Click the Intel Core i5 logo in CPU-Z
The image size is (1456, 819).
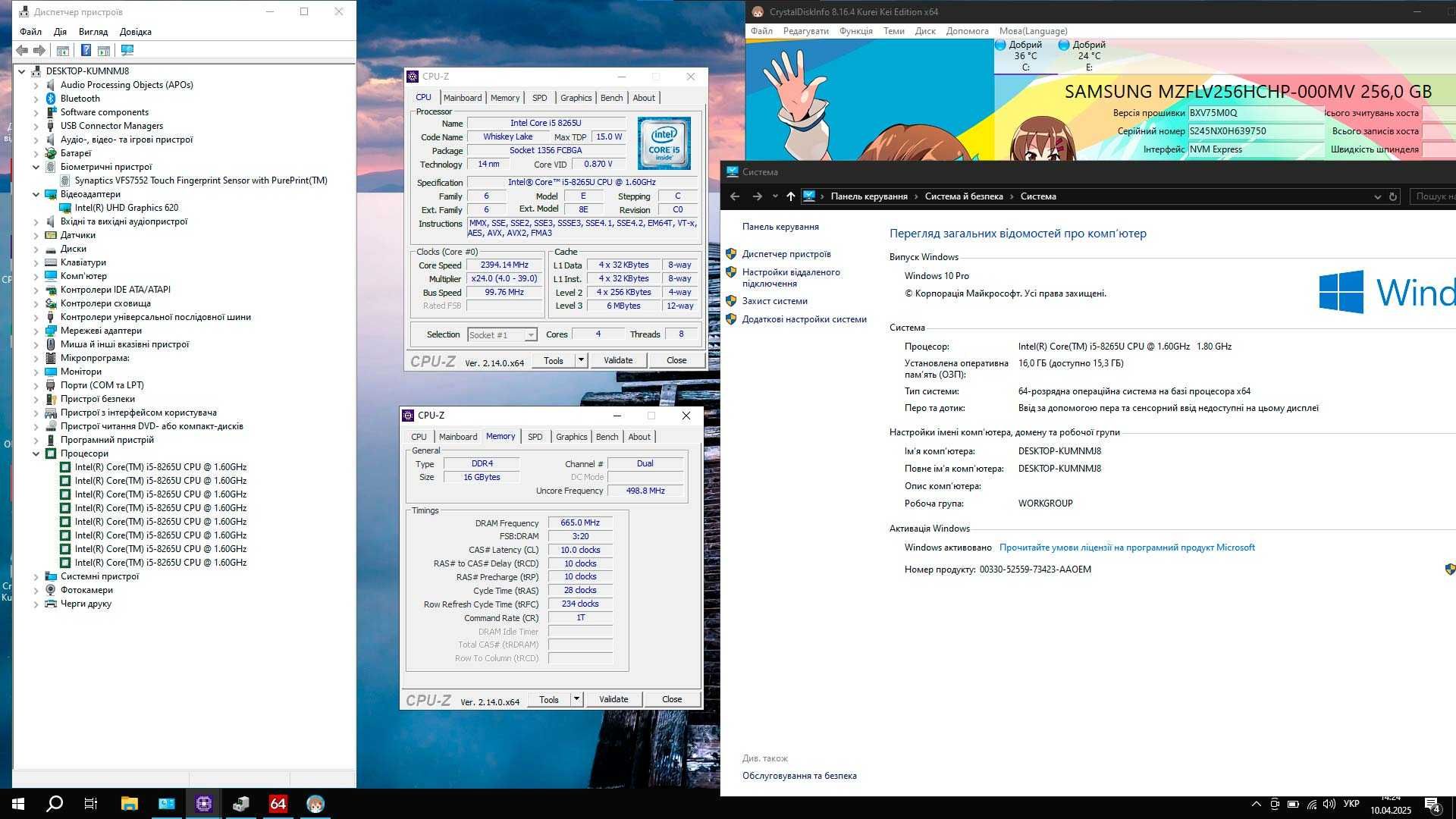(x=664, y=143)
